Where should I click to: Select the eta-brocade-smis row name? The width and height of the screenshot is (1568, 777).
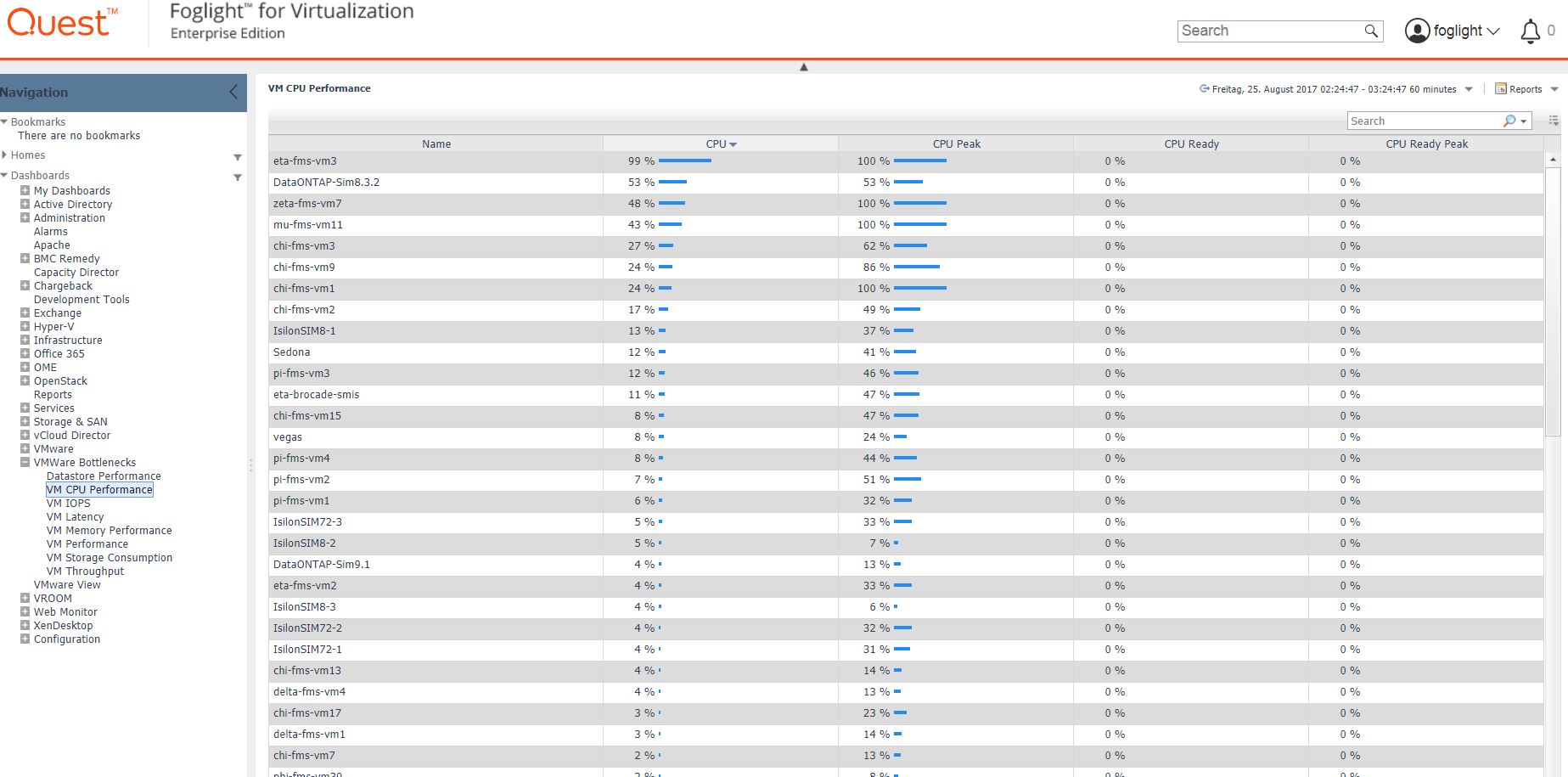tap(316, 395)
